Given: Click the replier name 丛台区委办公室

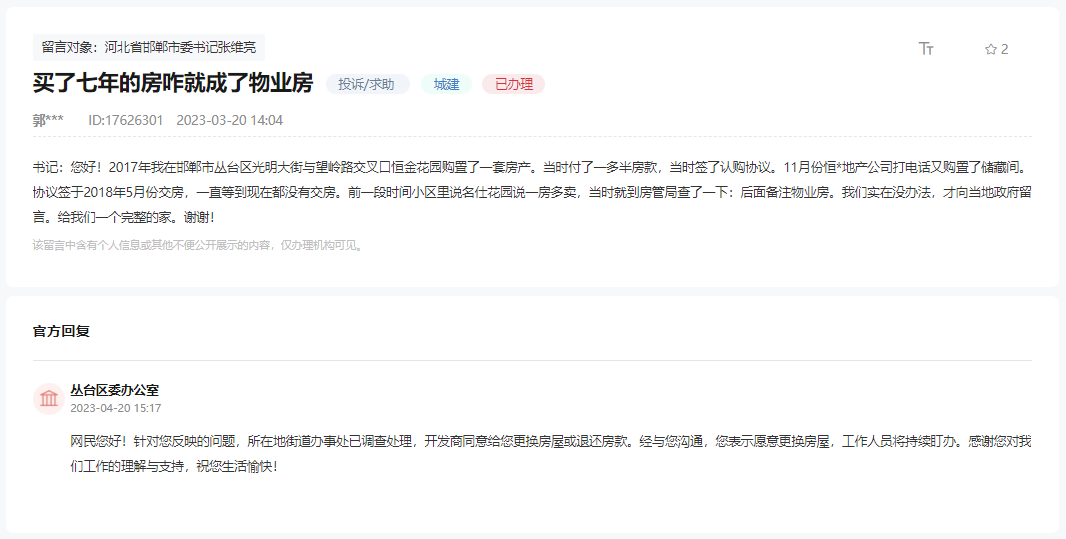Looking at the screenshot, I should tap(115, 390).
